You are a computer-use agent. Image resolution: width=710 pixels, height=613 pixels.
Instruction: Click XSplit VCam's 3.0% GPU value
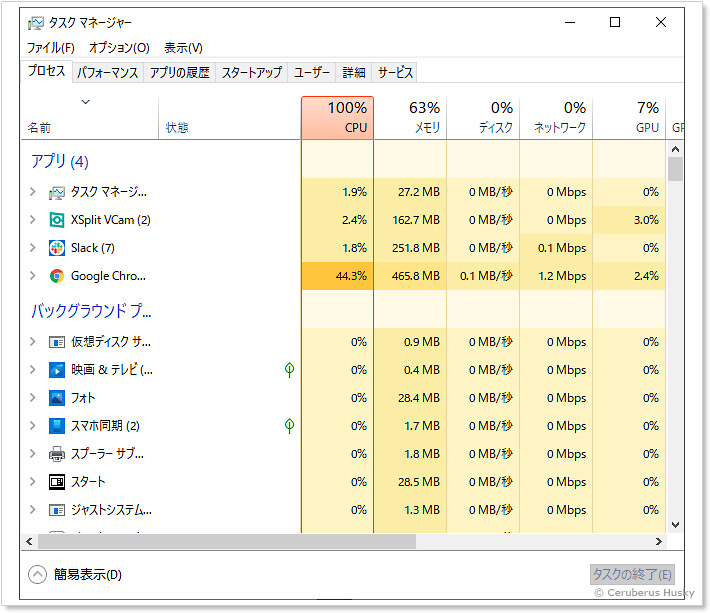pyautogui.click(x=646, y=220)
